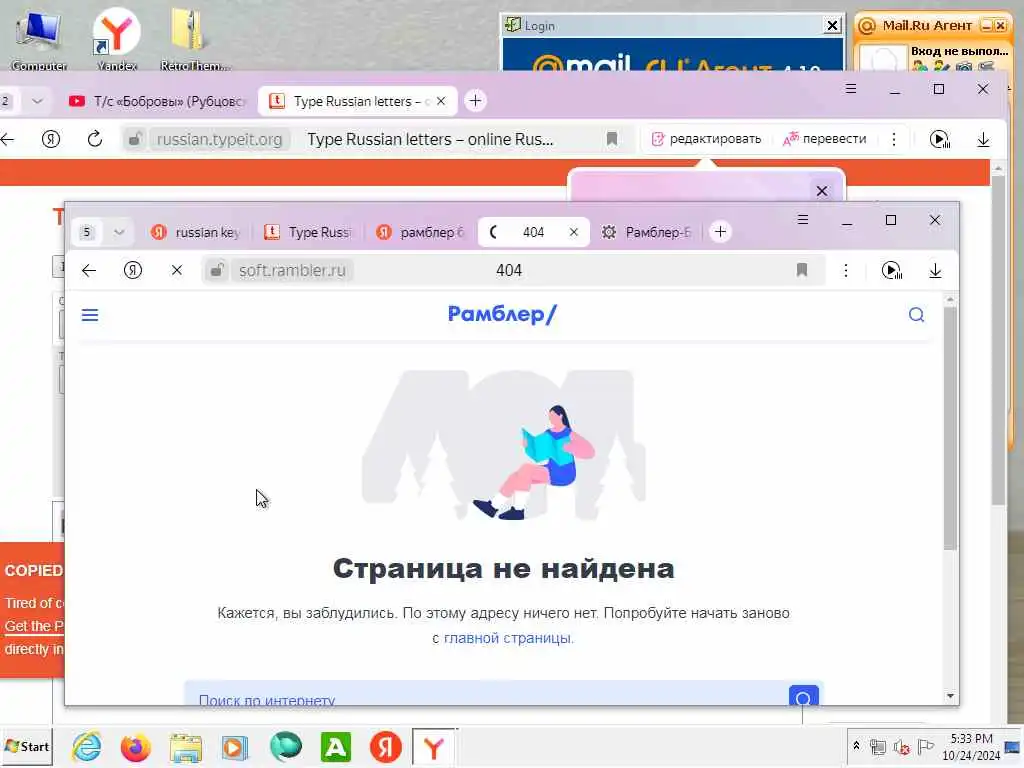Viewport: 1024px width, 768px height.
Task: Open the Computer desktop icon
Action: click(39, 40)
